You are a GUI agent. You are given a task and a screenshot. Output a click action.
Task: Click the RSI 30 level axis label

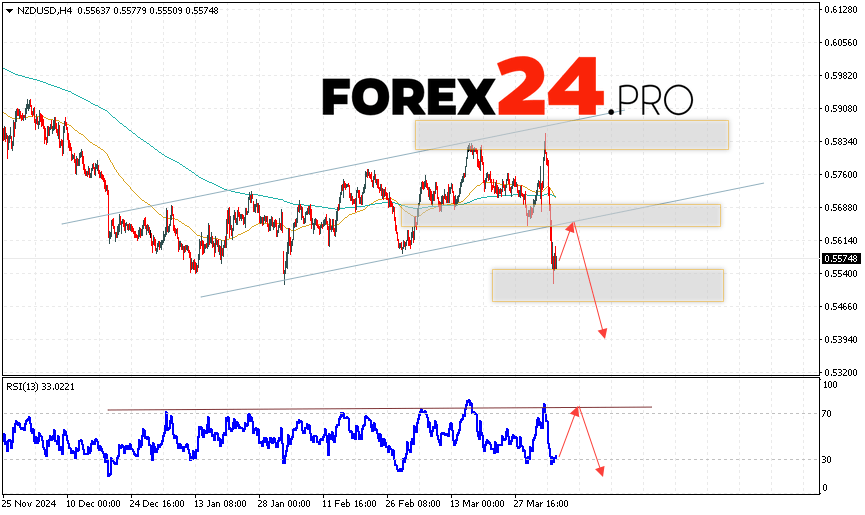pos(829,460)
